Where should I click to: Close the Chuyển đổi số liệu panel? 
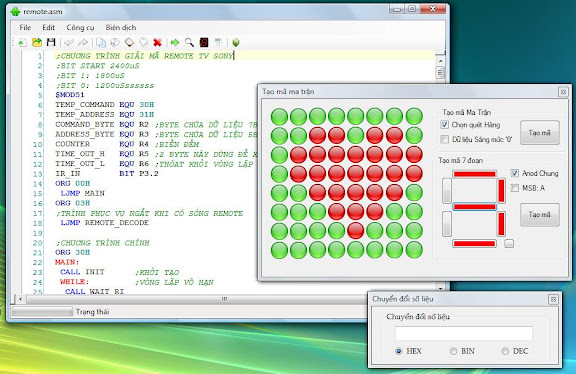pos(553,299)
